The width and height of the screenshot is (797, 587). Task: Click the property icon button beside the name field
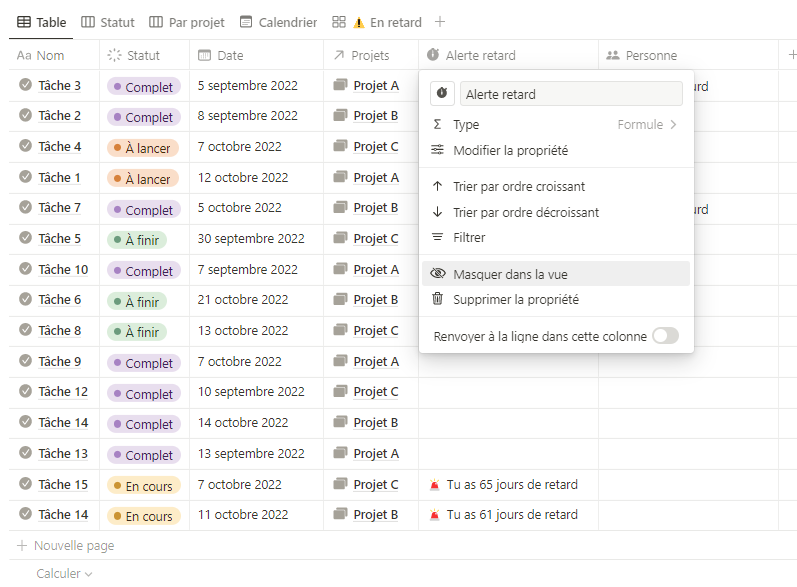[x=443, y=94]
